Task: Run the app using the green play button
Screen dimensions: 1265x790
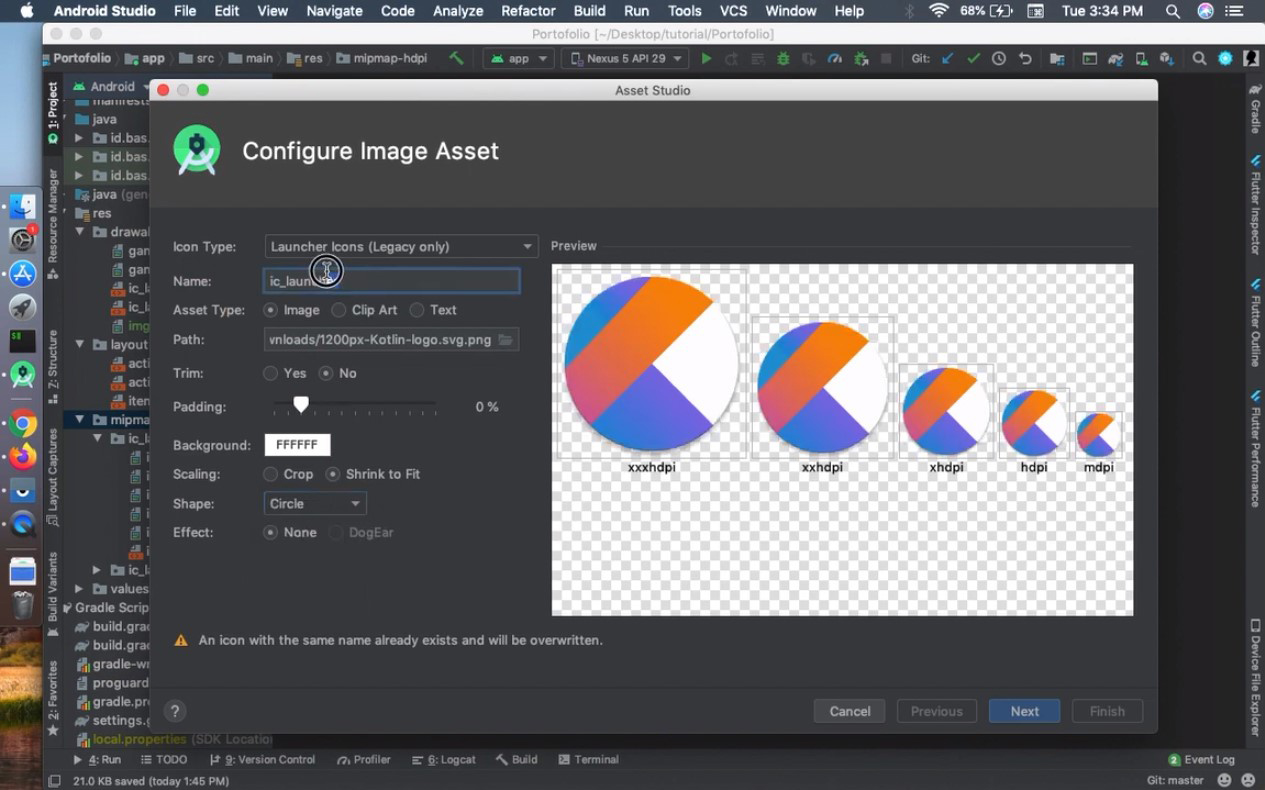Action: (706, 58)
